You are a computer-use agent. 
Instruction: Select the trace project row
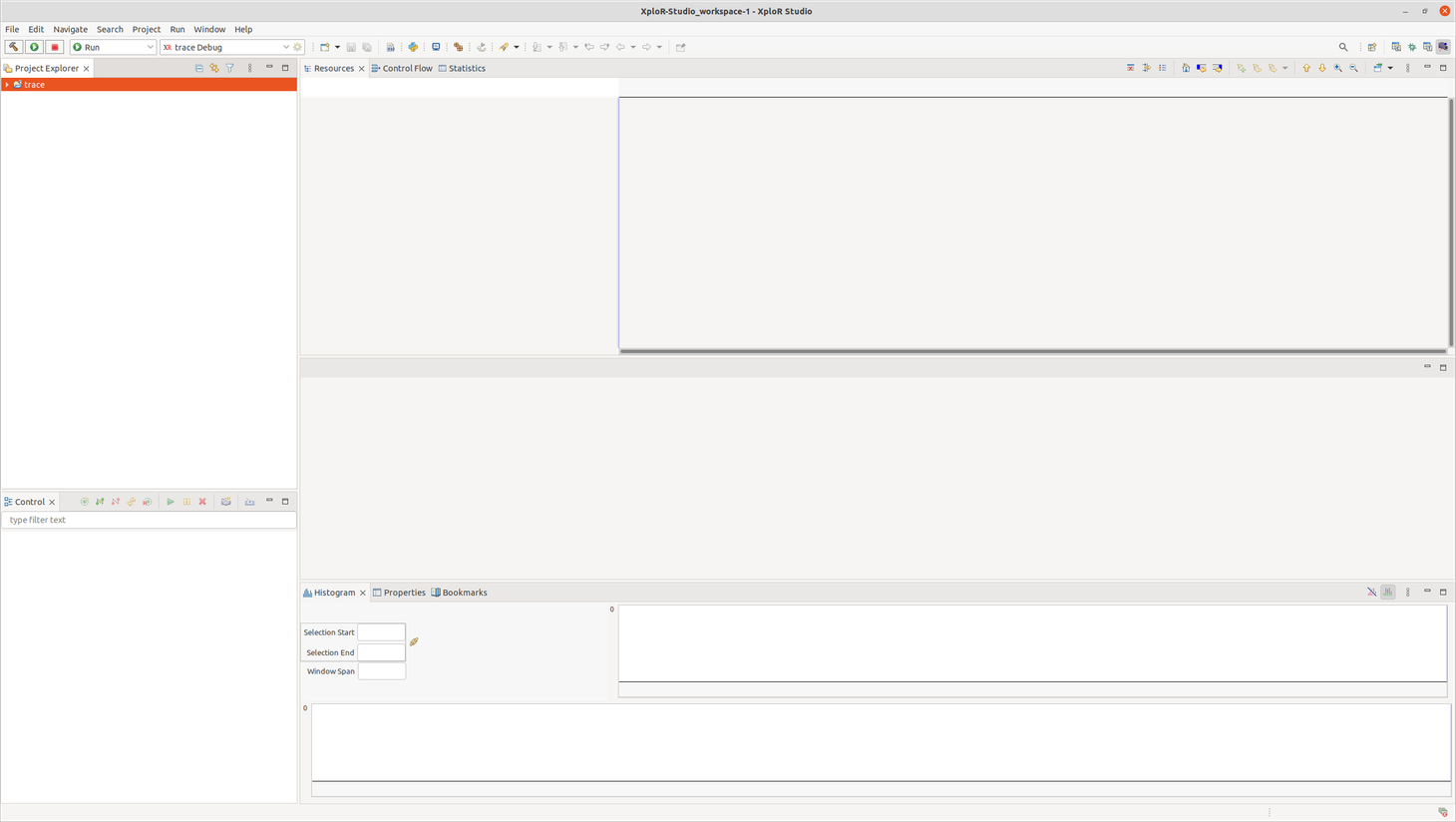click(x=150, y=85)
